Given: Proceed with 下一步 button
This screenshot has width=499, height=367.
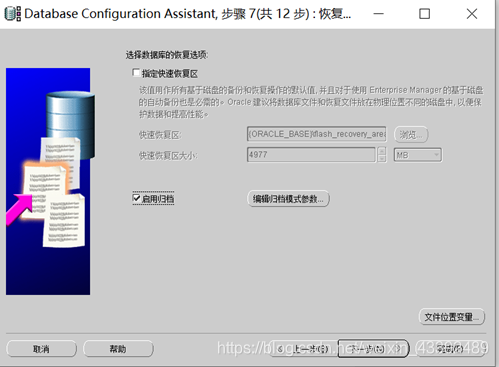Looking at the screenshot, I should (373, 349).
